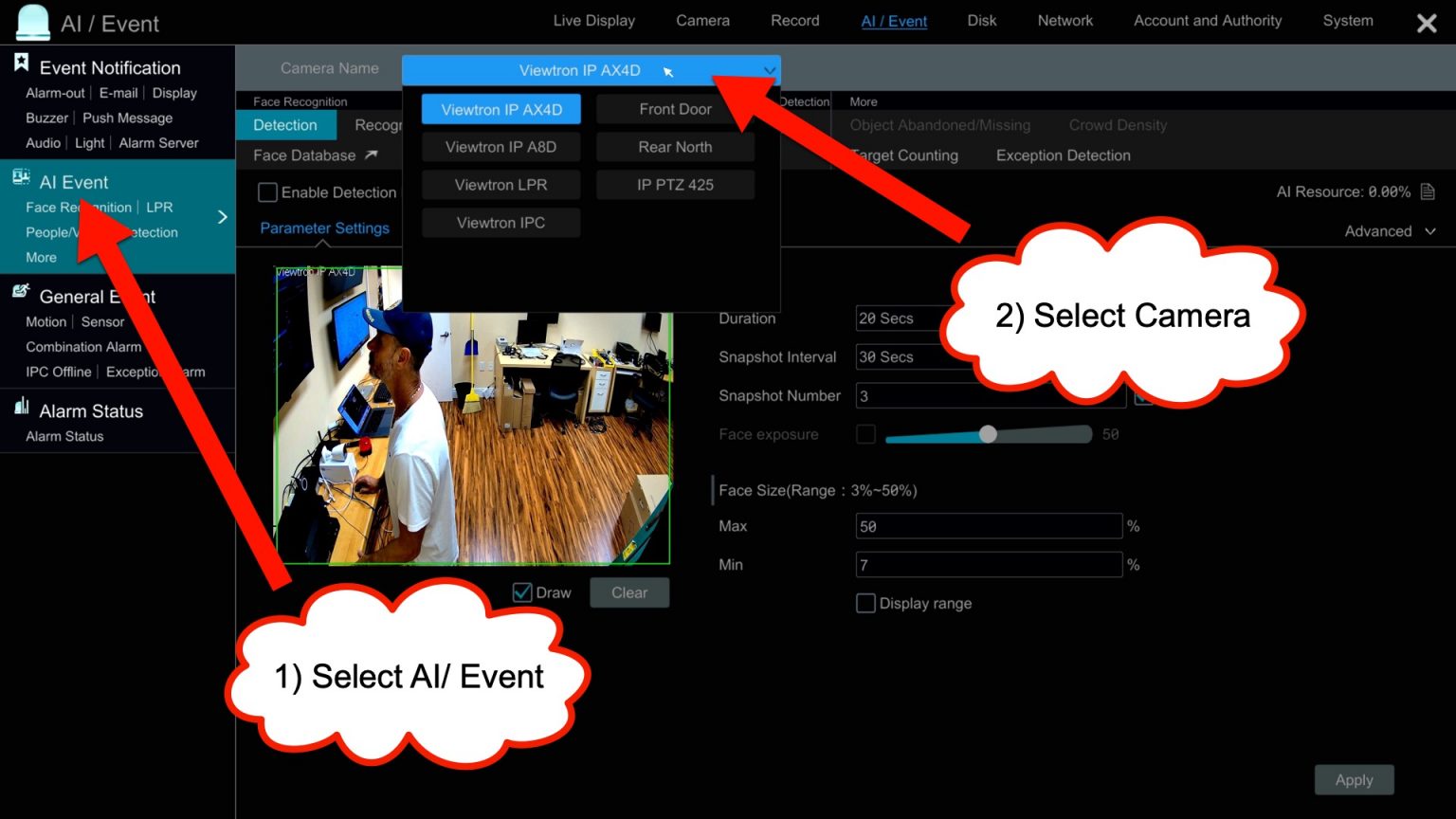Click the Event Notification bookmark icon
This screenshot has width=1456, height=819.
point(21,64)
